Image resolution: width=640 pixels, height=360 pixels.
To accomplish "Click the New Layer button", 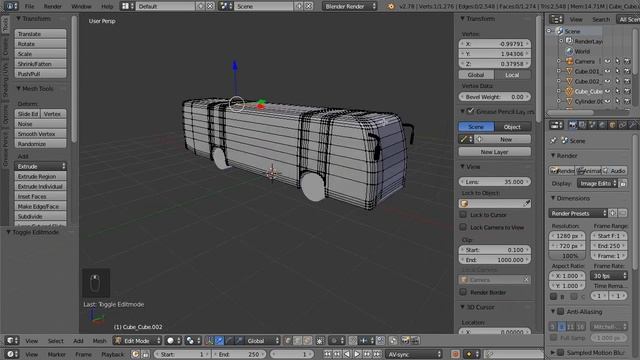I will pyautogui.click(x=495, y=151).
